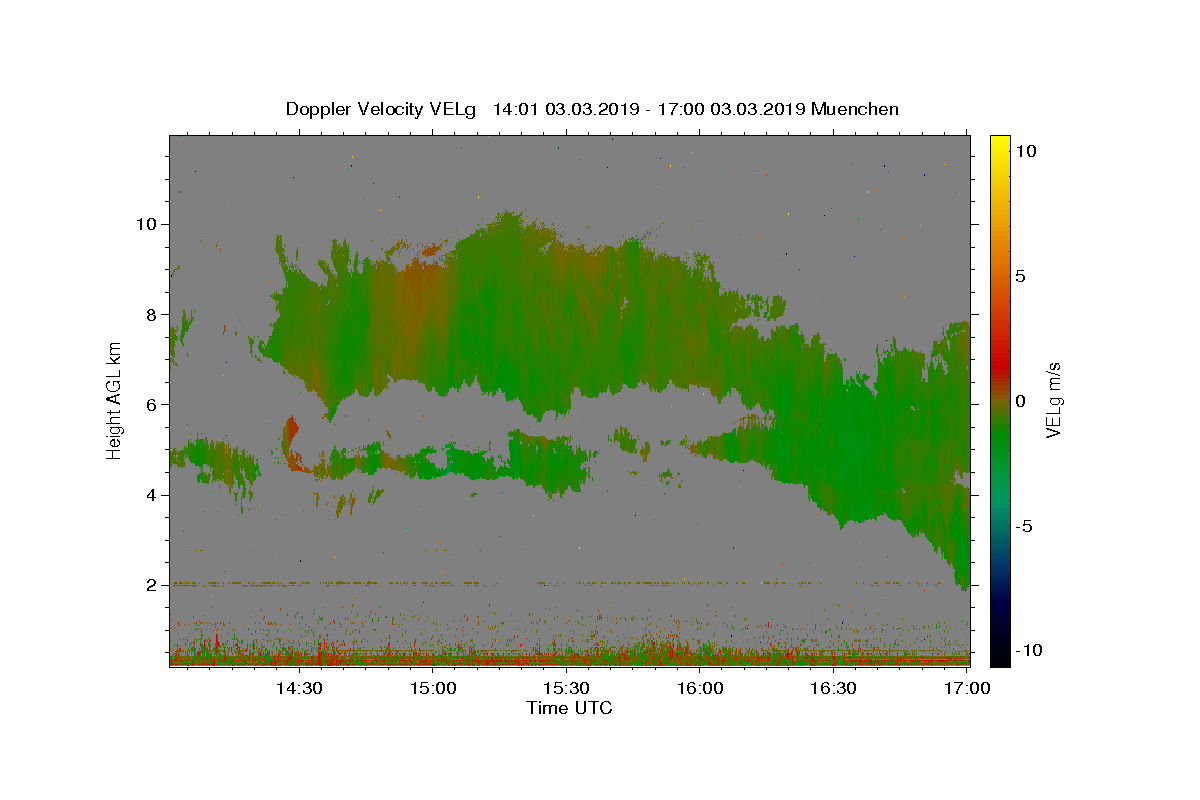Click the 16:30 time tick label

coord(833,688)
